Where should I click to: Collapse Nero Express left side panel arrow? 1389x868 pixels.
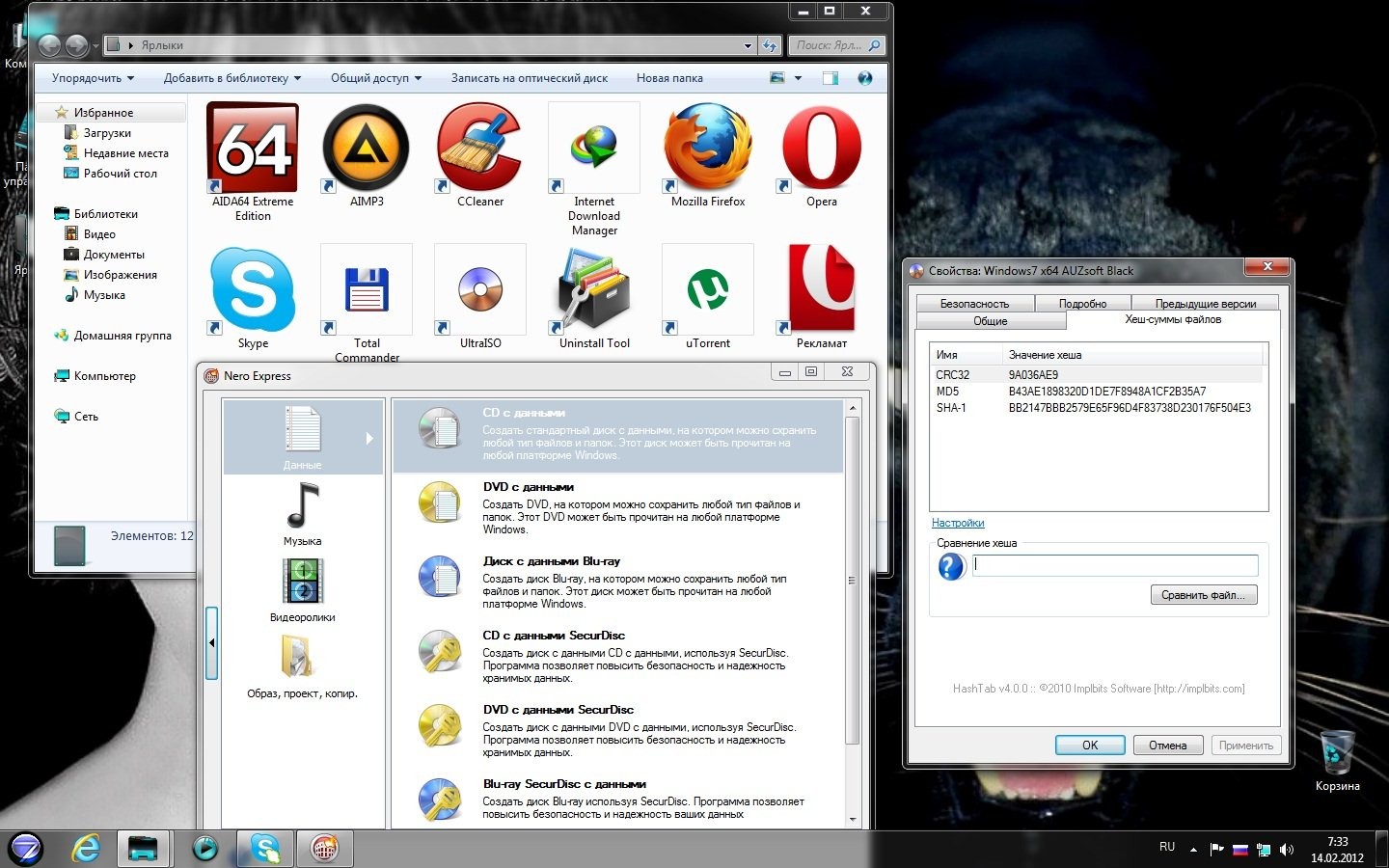click(211, 642)
